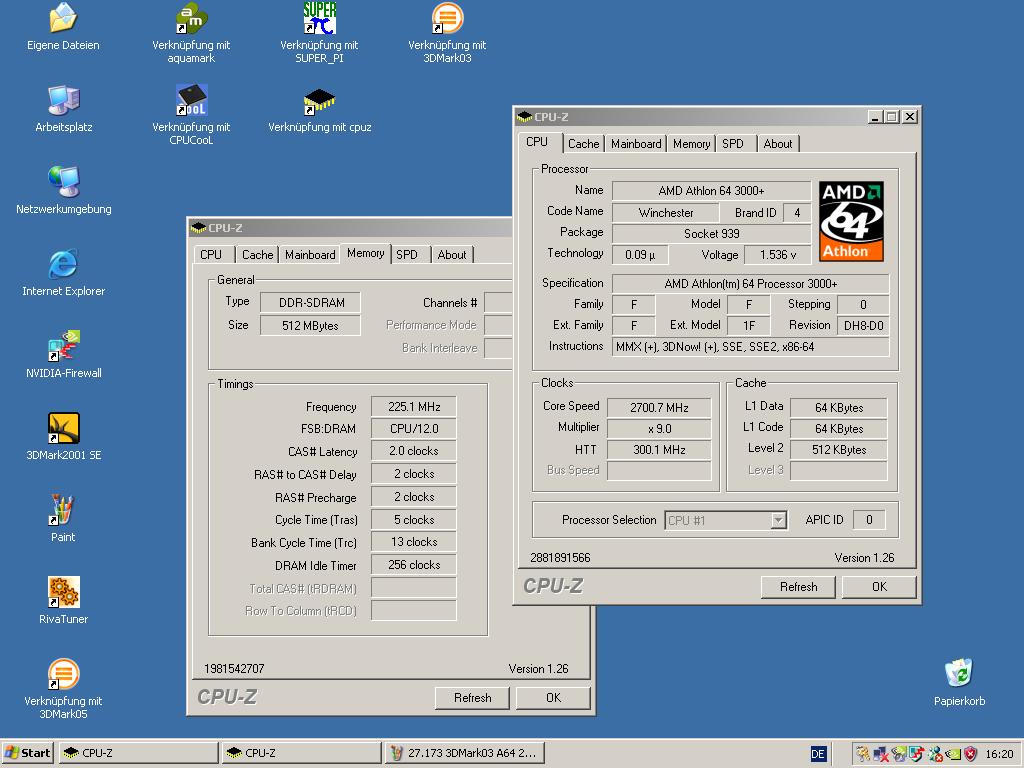
Task: Click the DE language indicator
Action: (818, 754)
